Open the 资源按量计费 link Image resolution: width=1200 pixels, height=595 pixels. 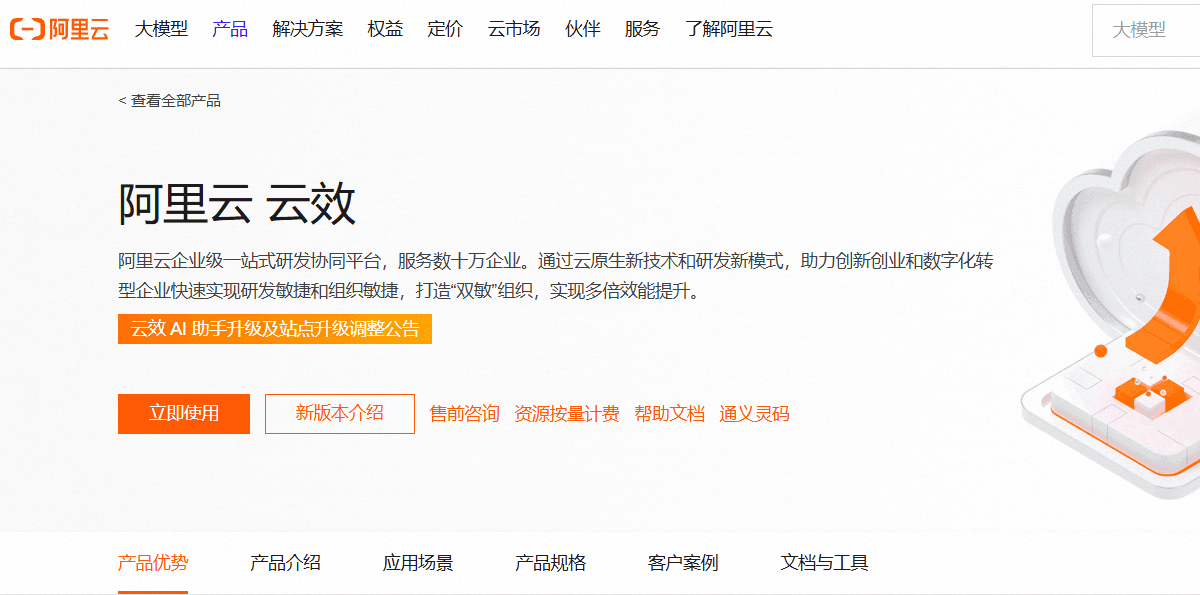click(x=567, y=414)
